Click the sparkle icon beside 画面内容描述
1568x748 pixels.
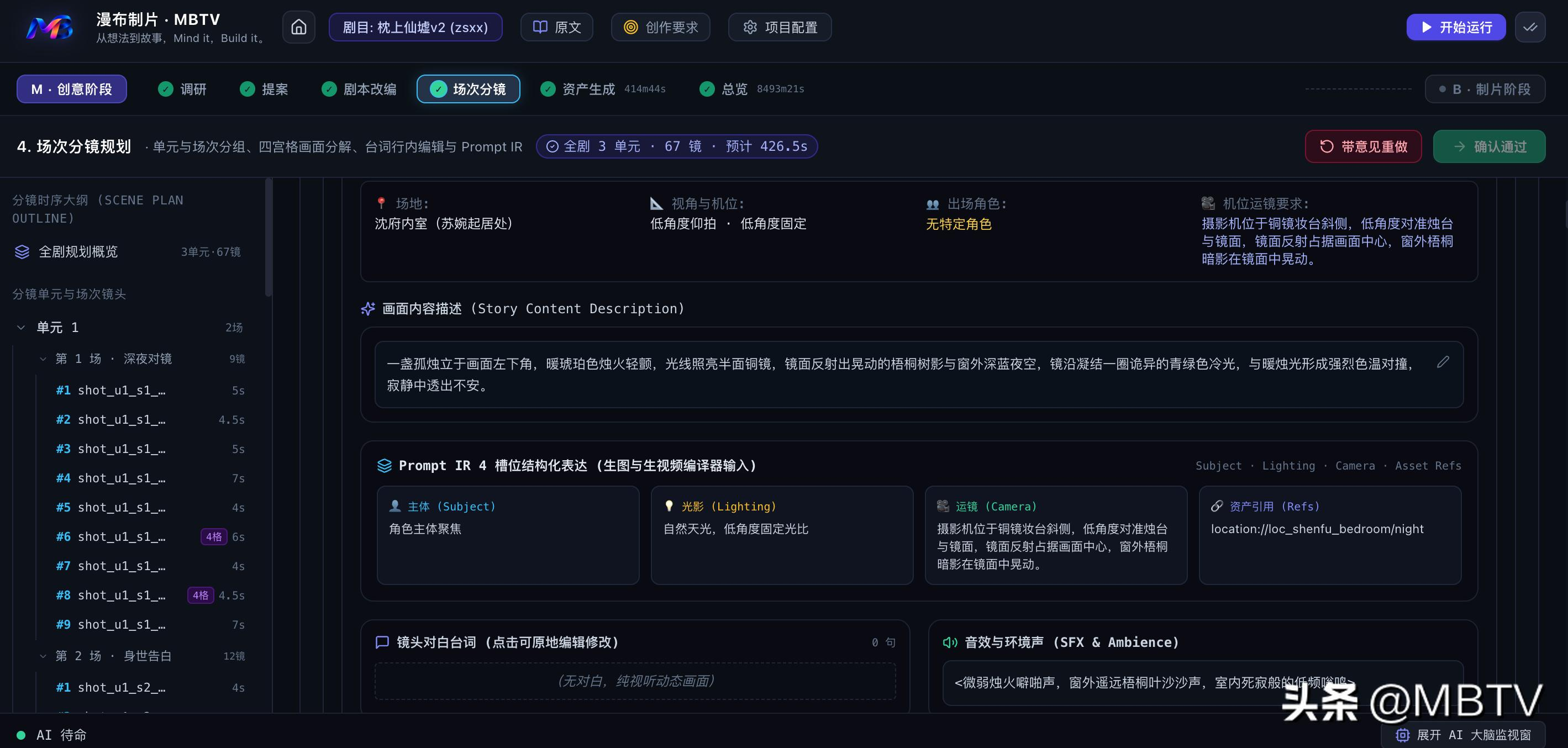pyautogui.click(x=367, y=309)
